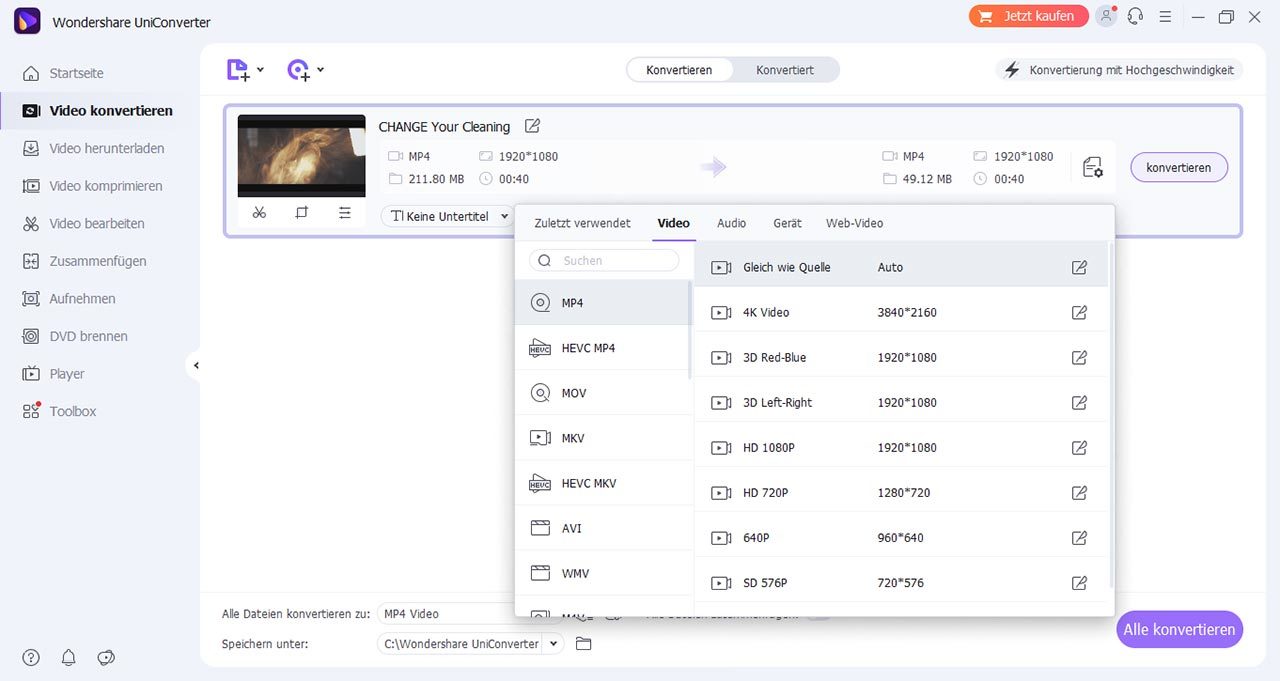Select MKV format
Image resolution: width=1280 pixels, height=681 pixels.
[x=602, y=438]
